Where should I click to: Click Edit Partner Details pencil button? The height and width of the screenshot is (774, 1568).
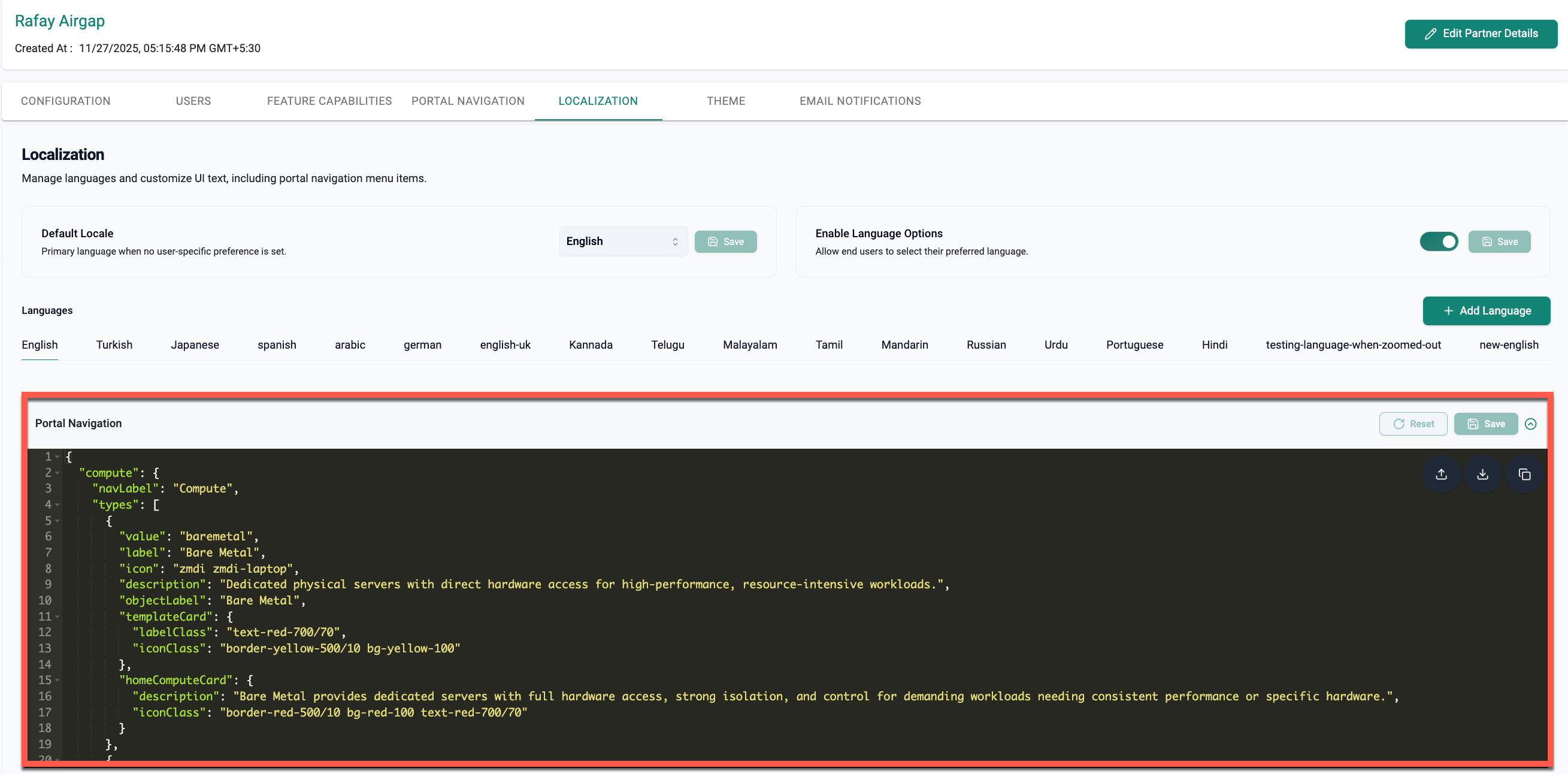click(x=1481, y=34)
